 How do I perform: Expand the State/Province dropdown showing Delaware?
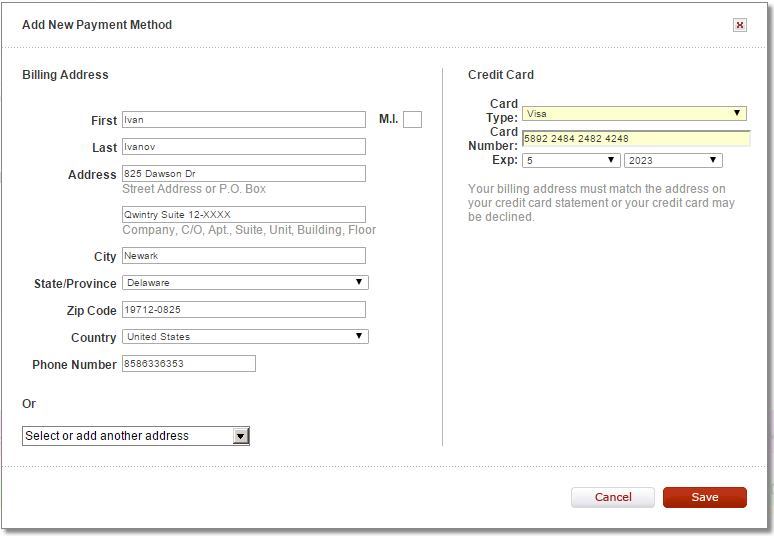point(245,282)
